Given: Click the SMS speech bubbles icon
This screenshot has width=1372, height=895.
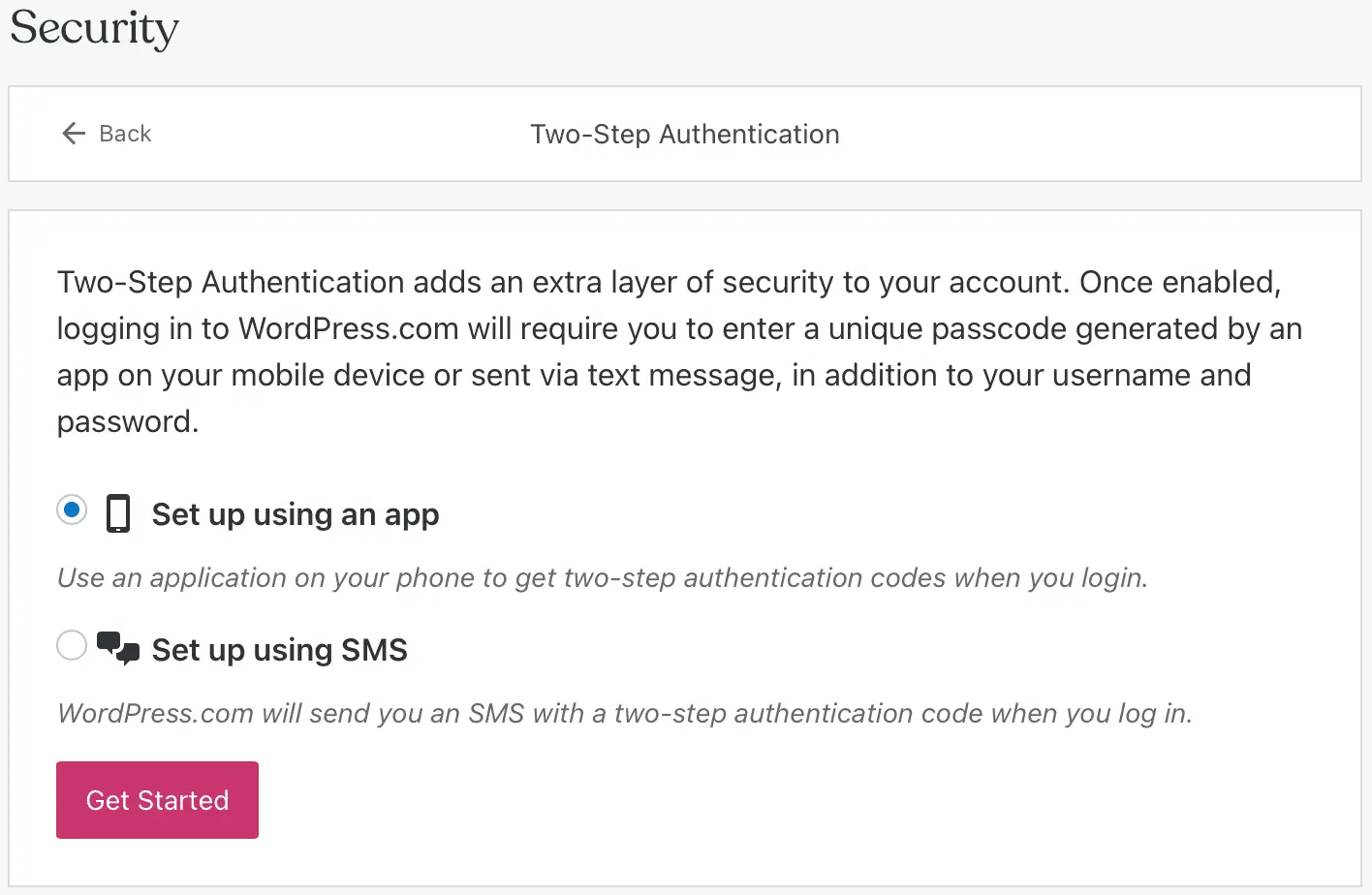Looking at the screenshot, I should [x=116, y=647].
